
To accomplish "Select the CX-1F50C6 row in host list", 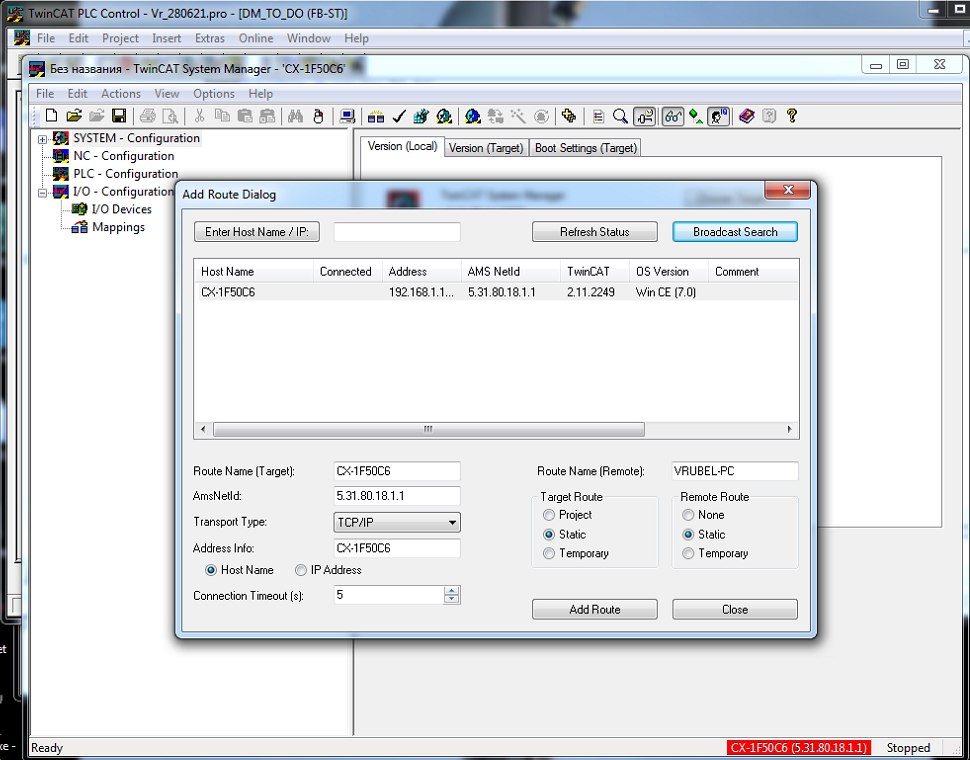I will [496, 292].
